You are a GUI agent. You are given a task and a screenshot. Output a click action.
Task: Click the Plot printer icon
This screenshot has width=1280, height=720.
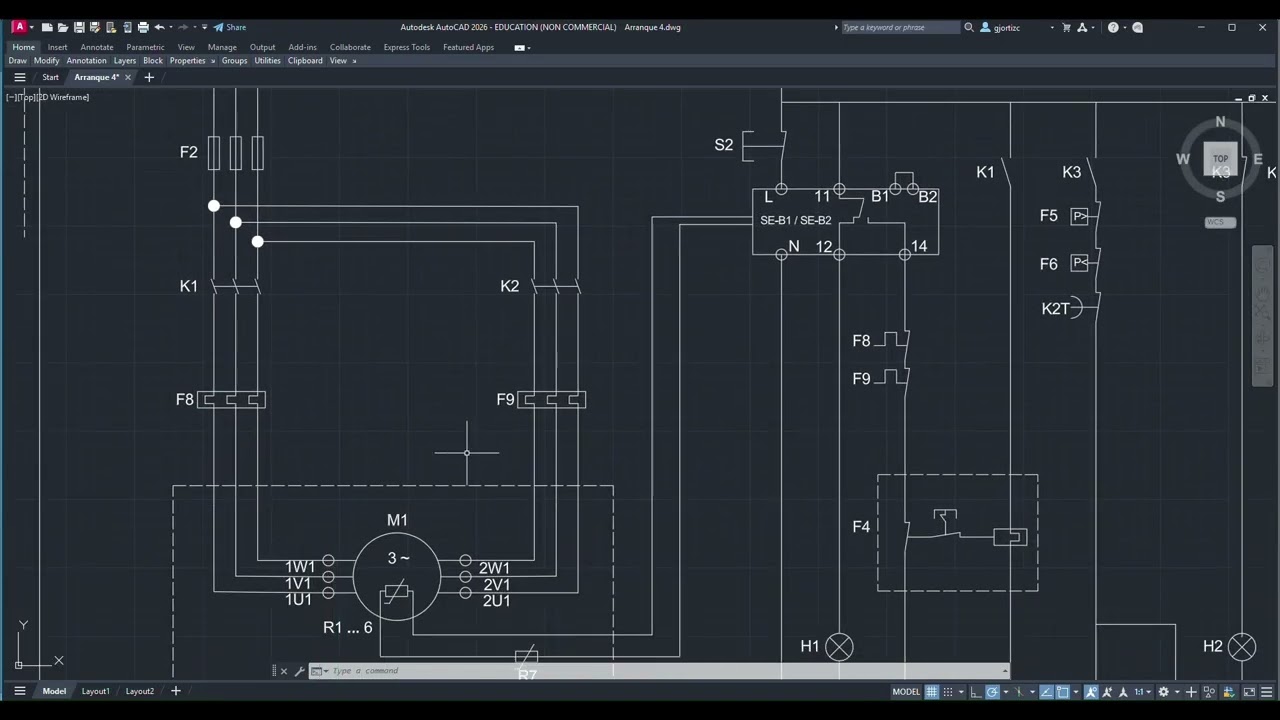(x=143, y=27)
